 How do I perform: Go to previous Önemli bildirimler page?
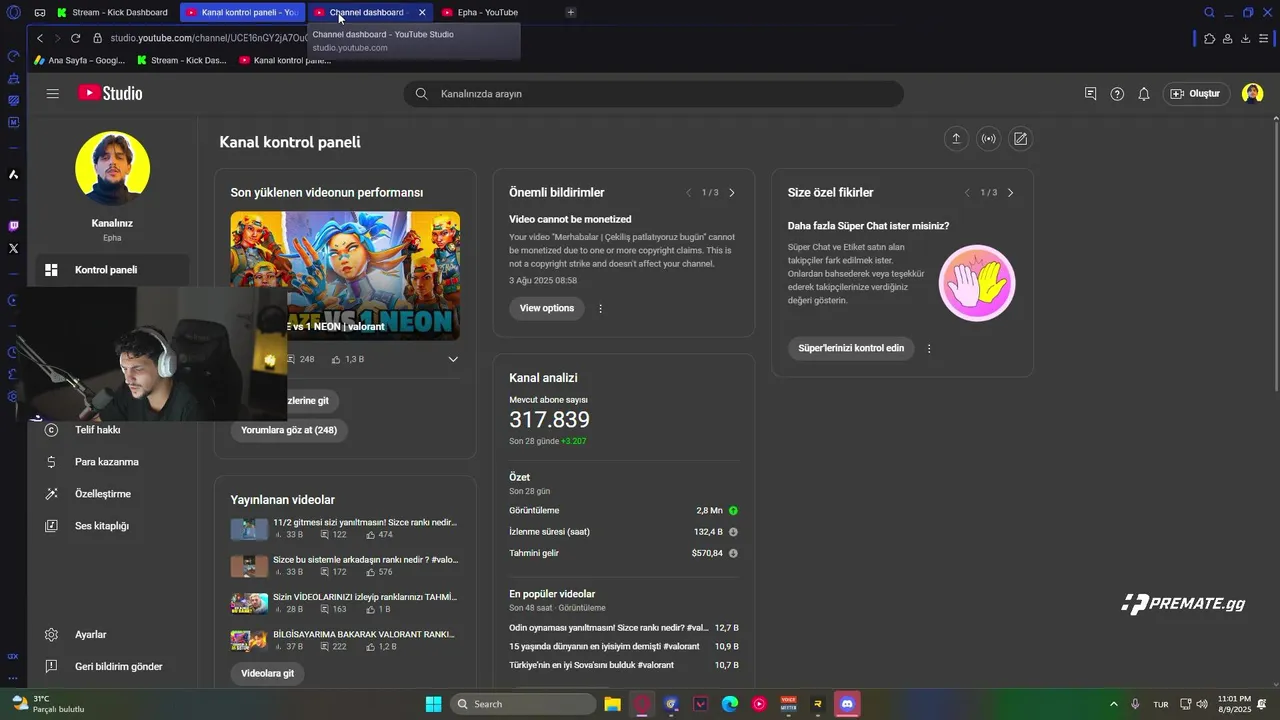(x=688, y=192)
